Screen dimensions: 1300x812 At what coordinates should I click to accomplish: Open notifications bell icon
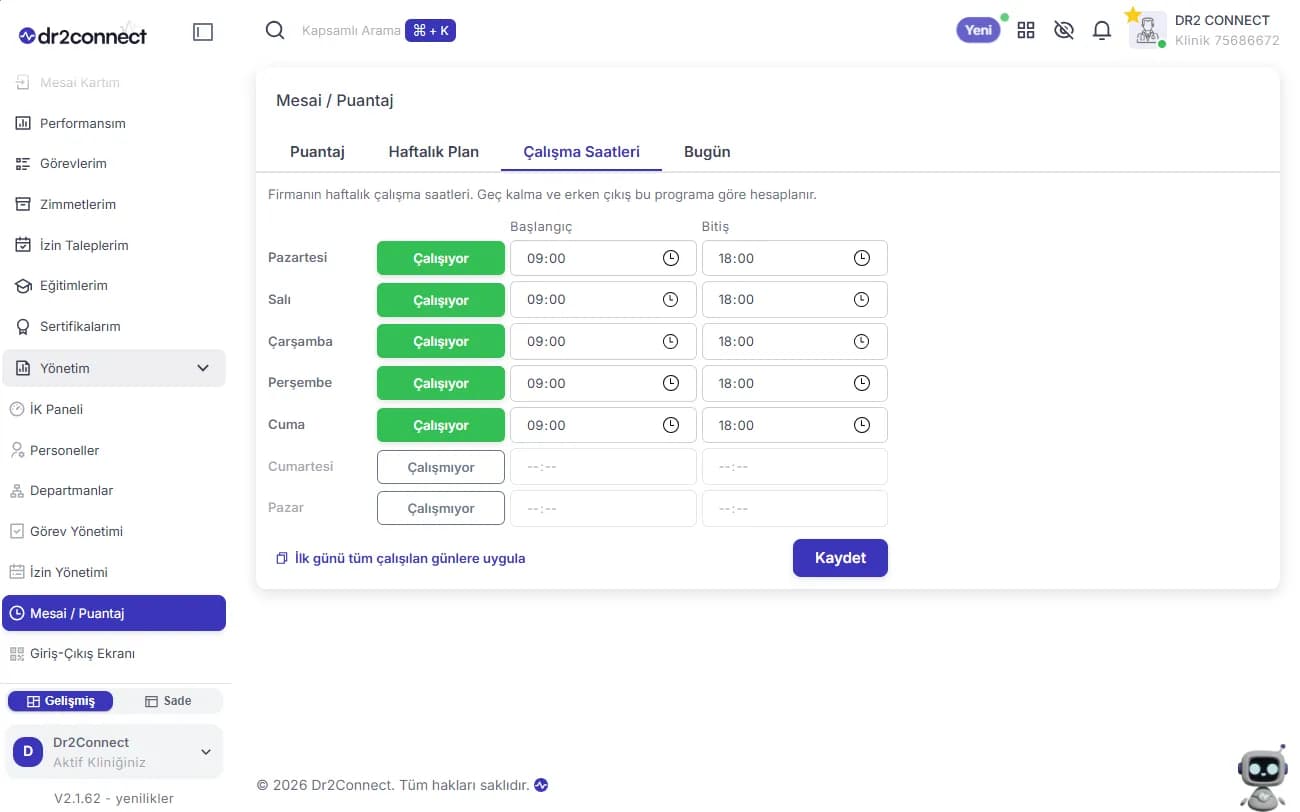[1102, 30]
